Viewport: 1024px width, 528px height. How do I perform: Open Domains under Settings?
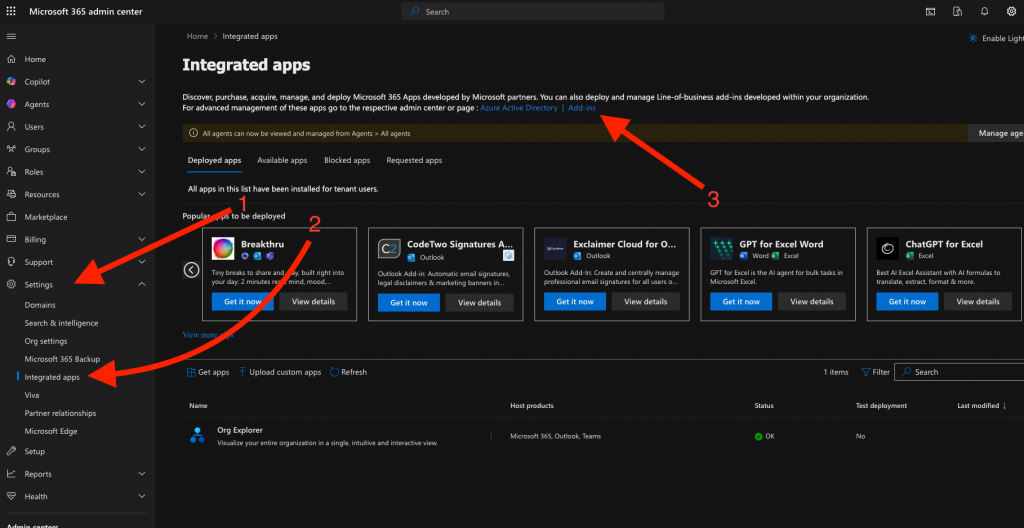tap(40, 305)
